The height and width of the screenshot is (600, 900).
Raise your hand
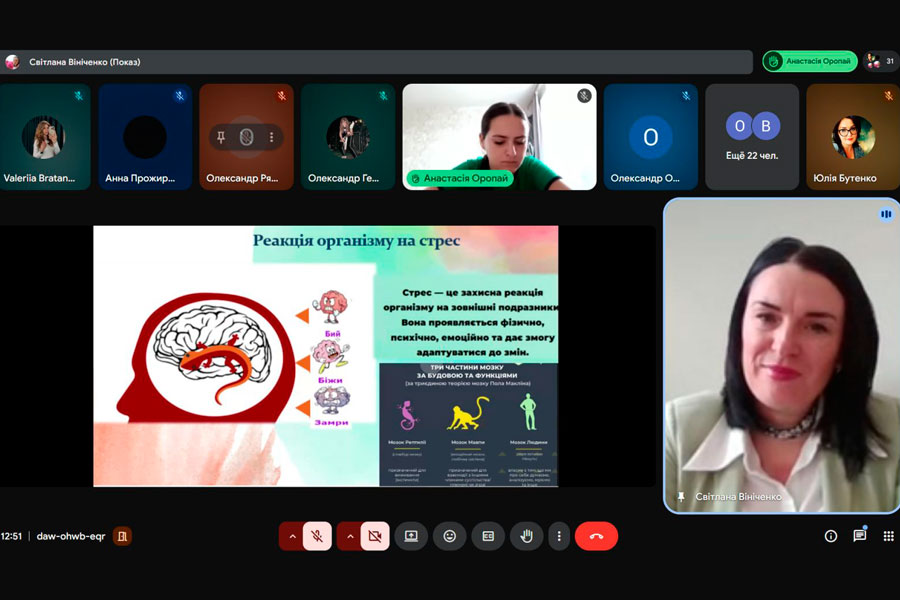(526, 536)
